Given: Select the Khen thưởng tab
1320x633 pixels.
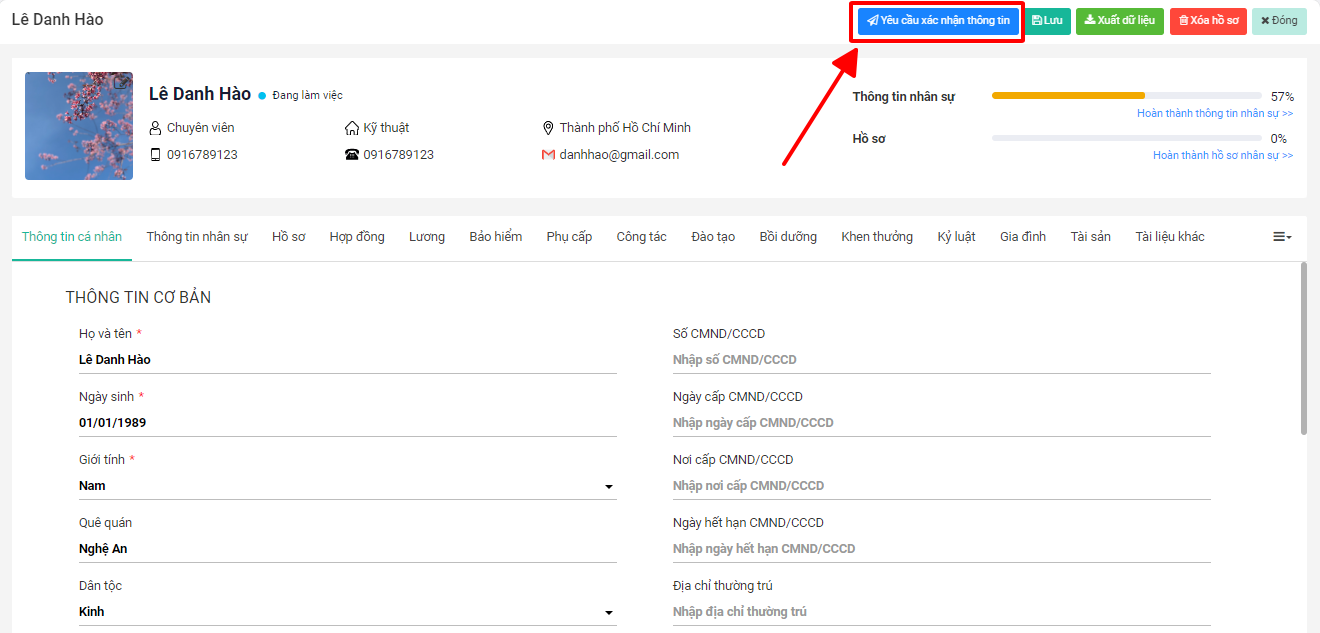Looking at the screenshot, I should point(877,237).
